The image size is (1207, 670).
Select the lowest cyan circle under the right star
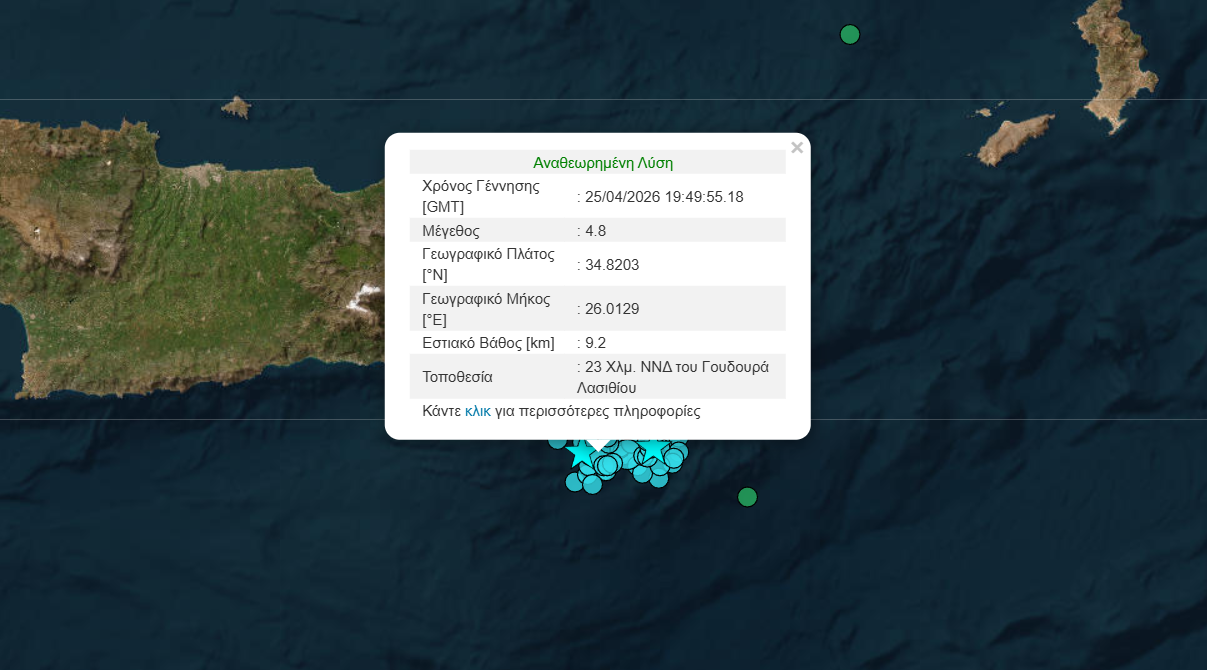(x=658, y=478)
